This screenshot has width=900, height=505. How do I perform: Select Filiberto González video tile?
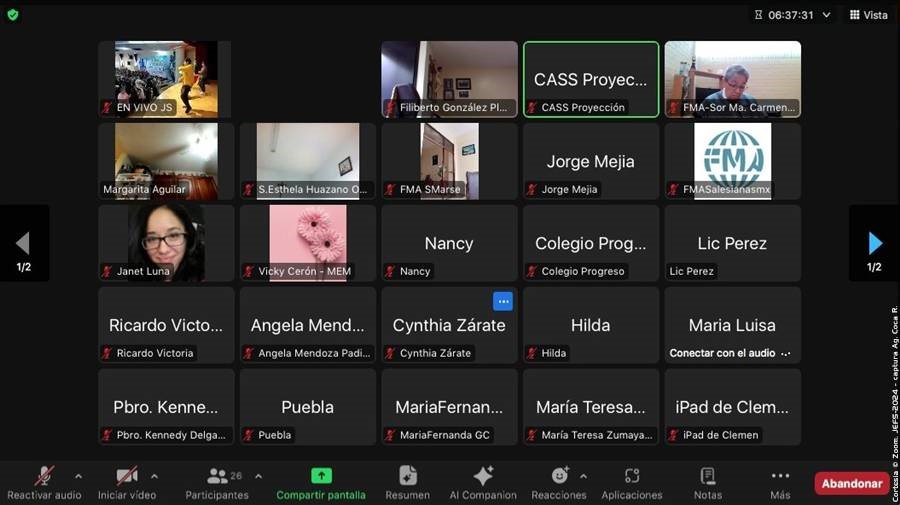(449, 79)
